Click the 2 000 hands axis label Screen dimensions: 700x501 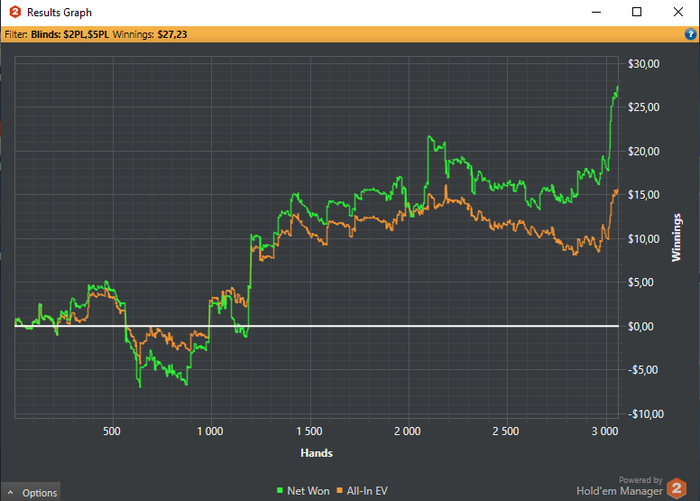pos(408,431)
